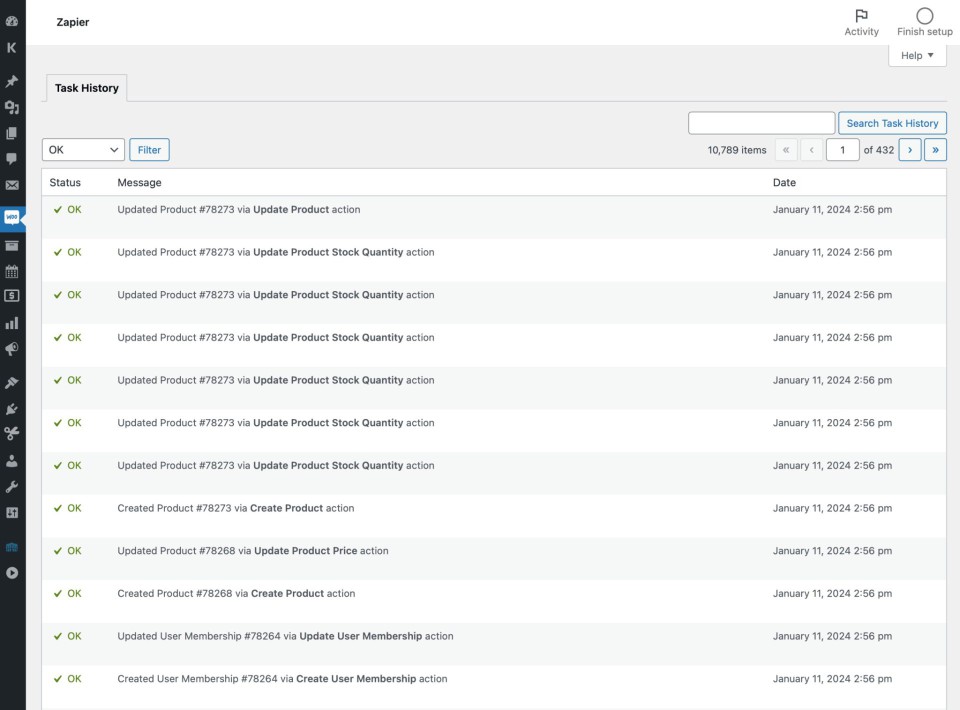
Task: Go to the next page of results
Action: [910, 150]
